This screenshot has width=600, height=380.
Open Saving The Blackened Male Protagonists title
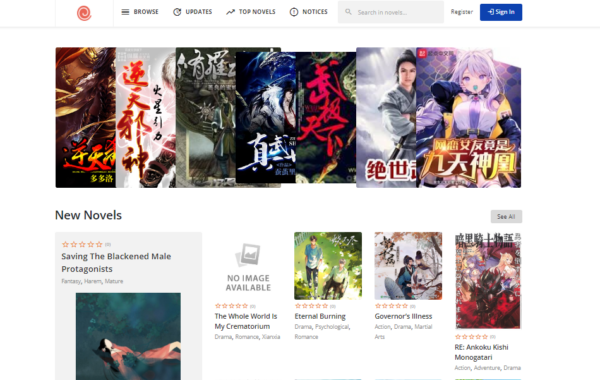116,263
